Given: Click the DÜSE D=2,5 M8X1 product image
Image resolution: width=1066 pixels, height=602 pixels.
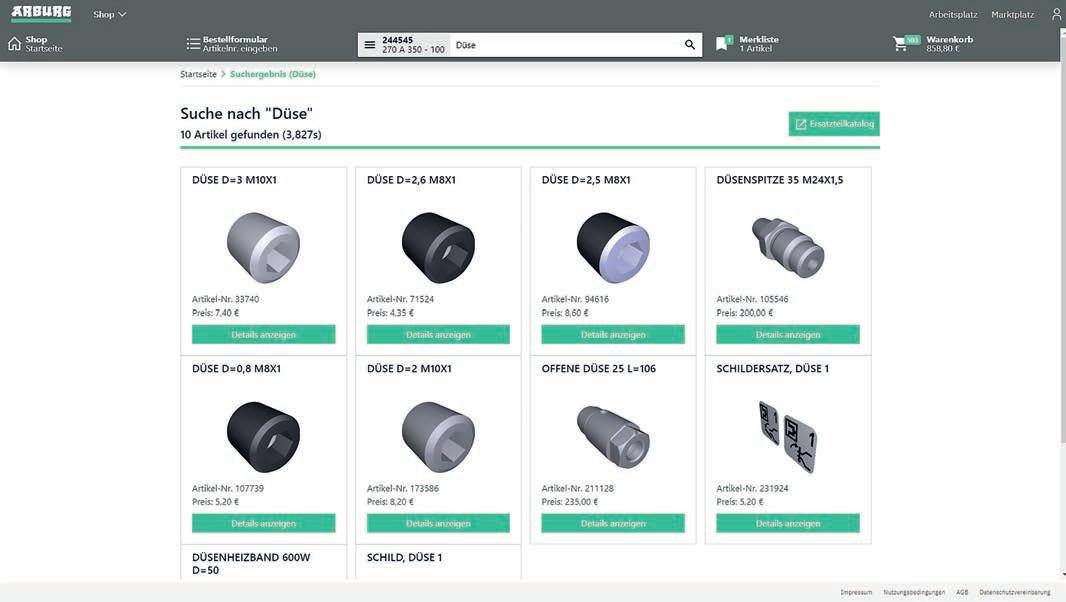Looking at the screenshot, I should tap(613, 247).
